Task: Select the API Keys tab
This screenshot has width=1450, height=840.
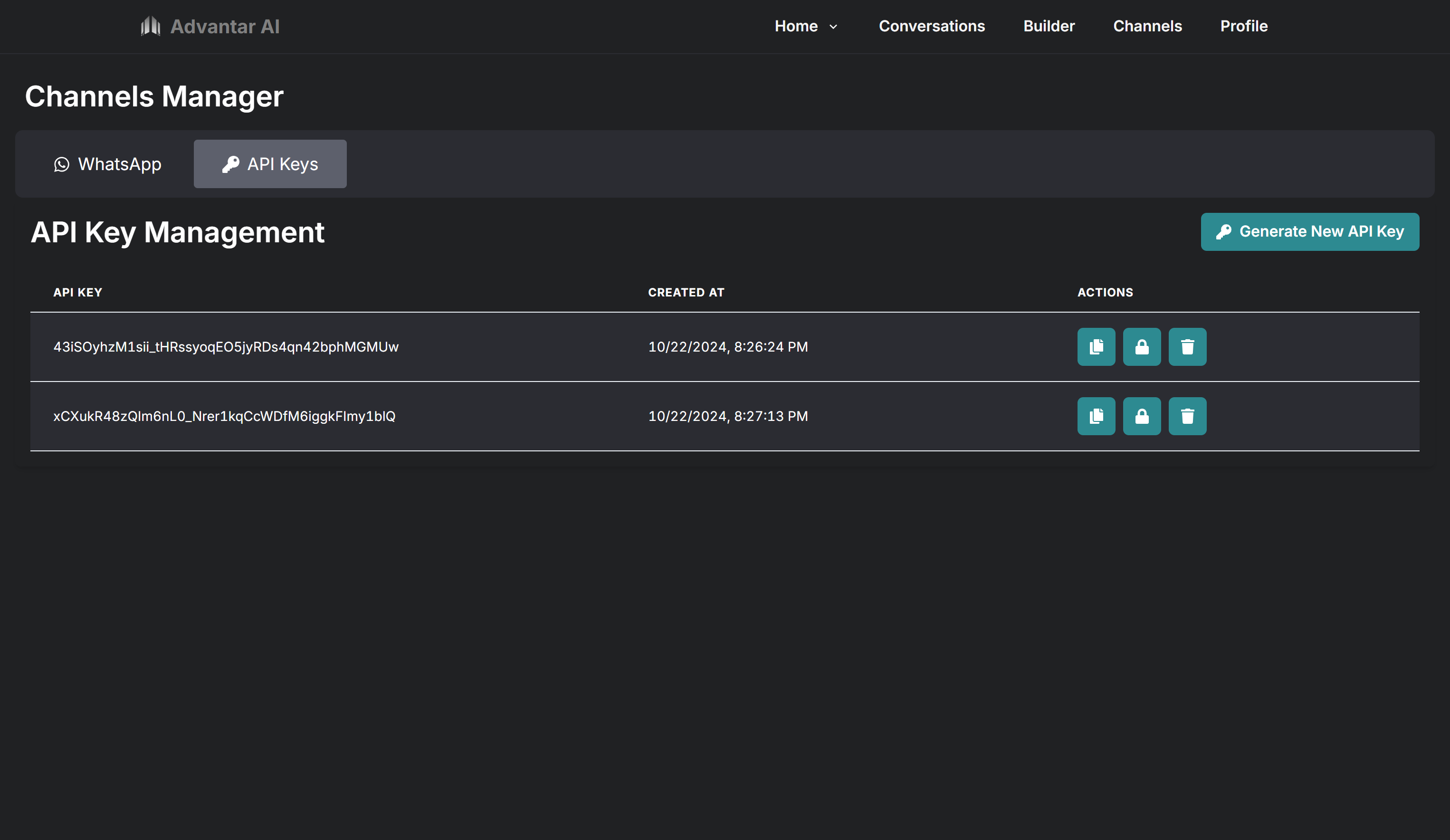Action: tap(270, 164)
